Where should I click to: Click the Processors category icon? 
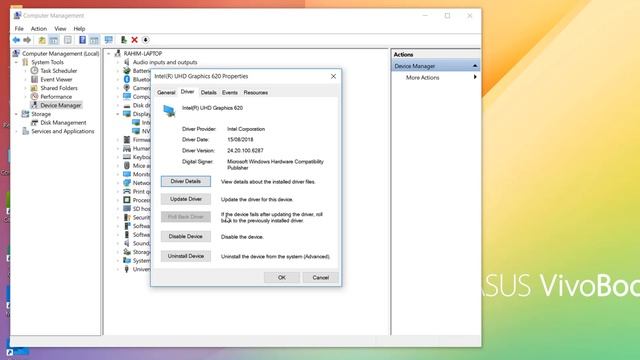pos(127,200)
